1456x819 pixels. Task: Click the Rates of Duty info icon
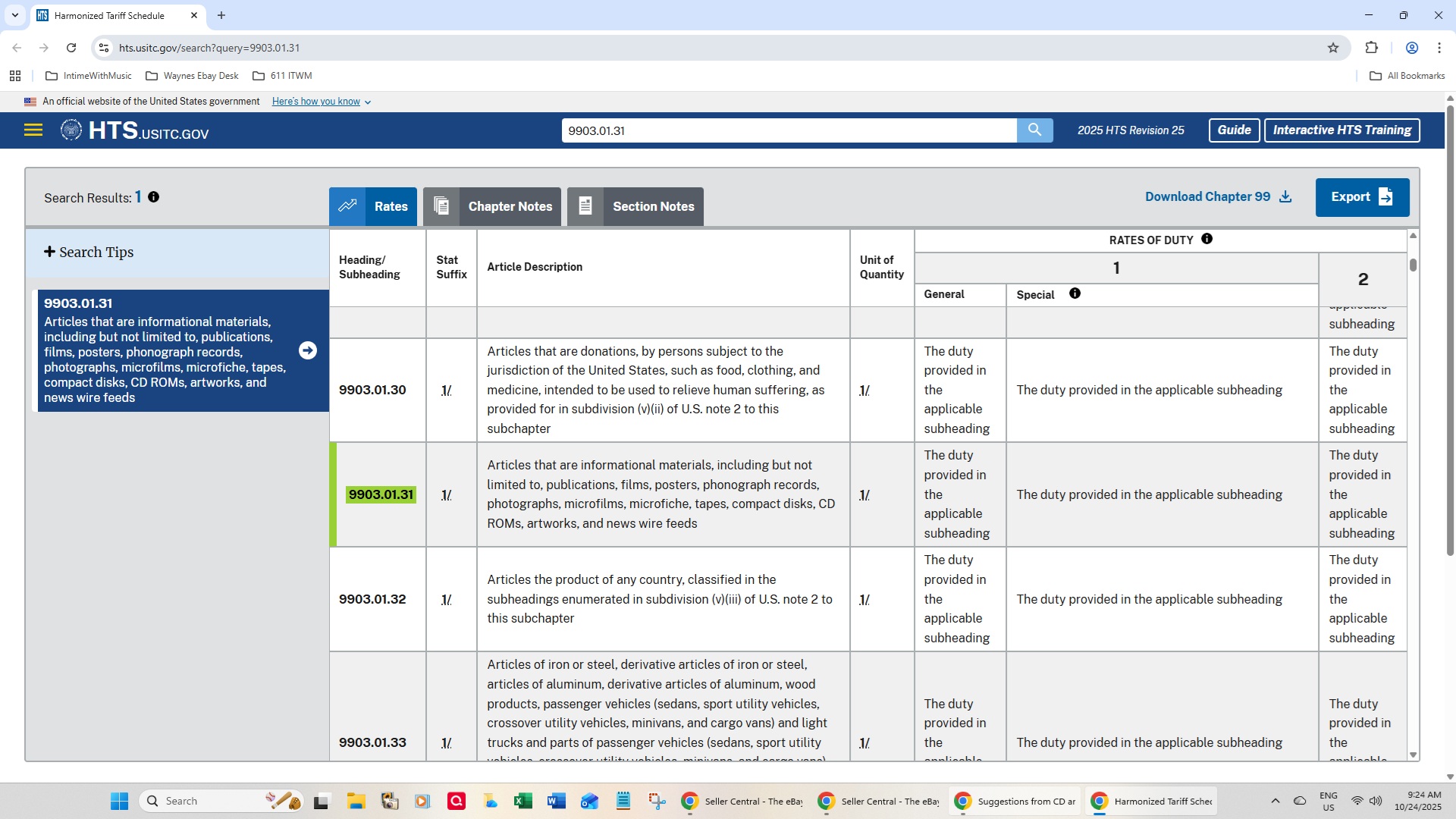tap(1207, 240)
